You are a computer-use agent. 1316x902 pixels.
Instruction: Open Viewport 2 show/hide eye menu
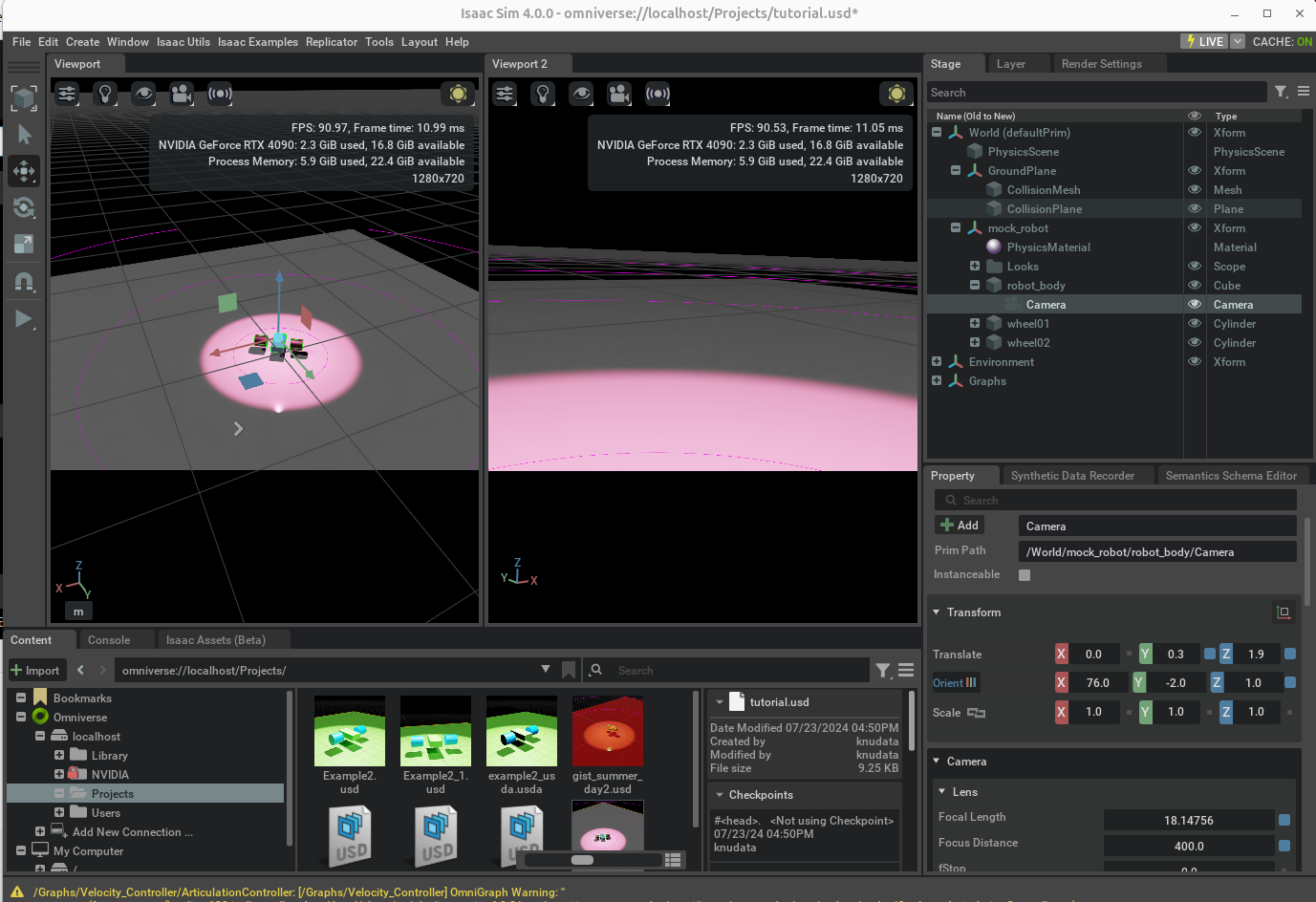point(581,94)
